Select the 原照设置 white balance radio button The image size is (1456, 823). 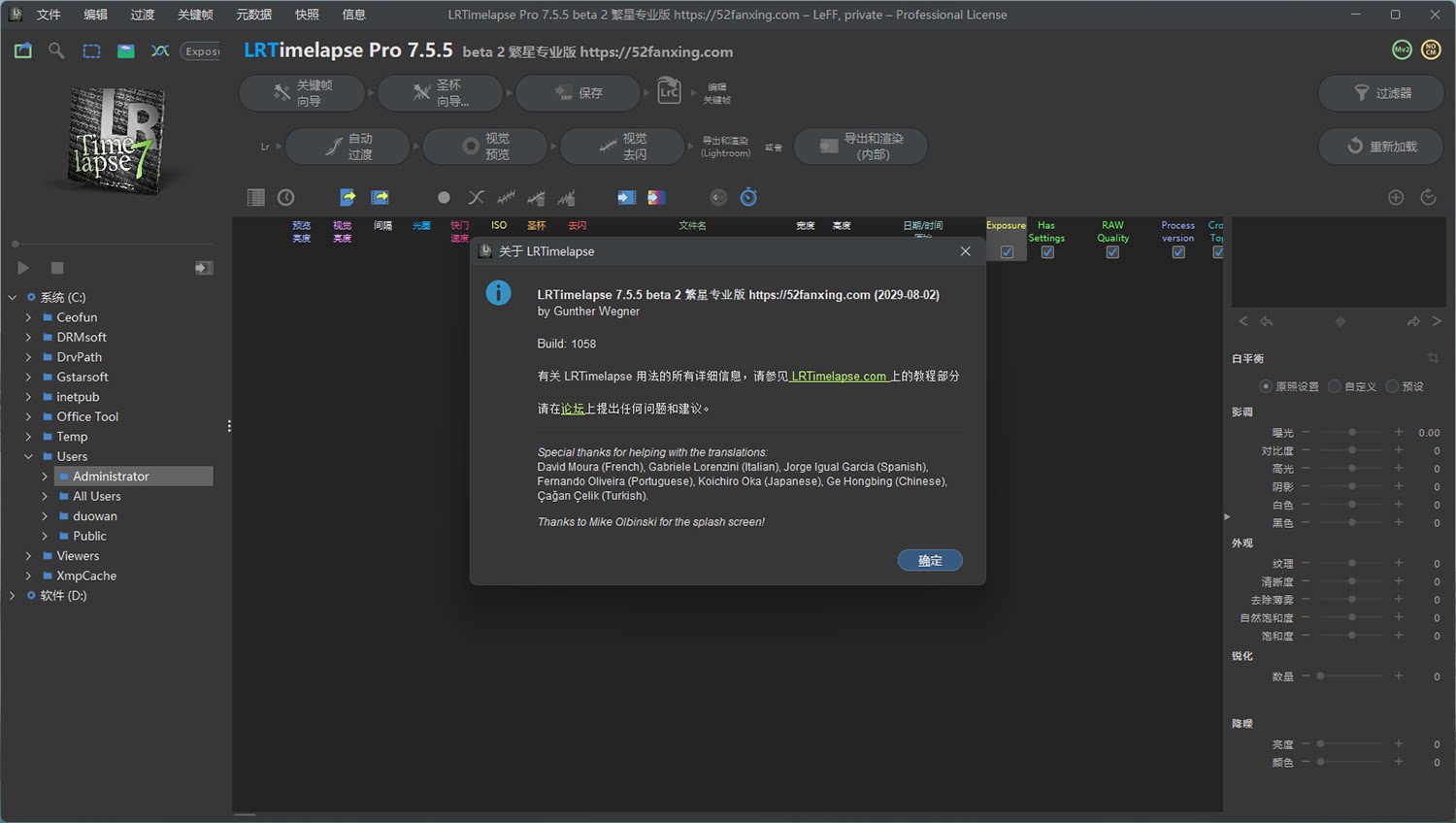tap(1265, 386)
